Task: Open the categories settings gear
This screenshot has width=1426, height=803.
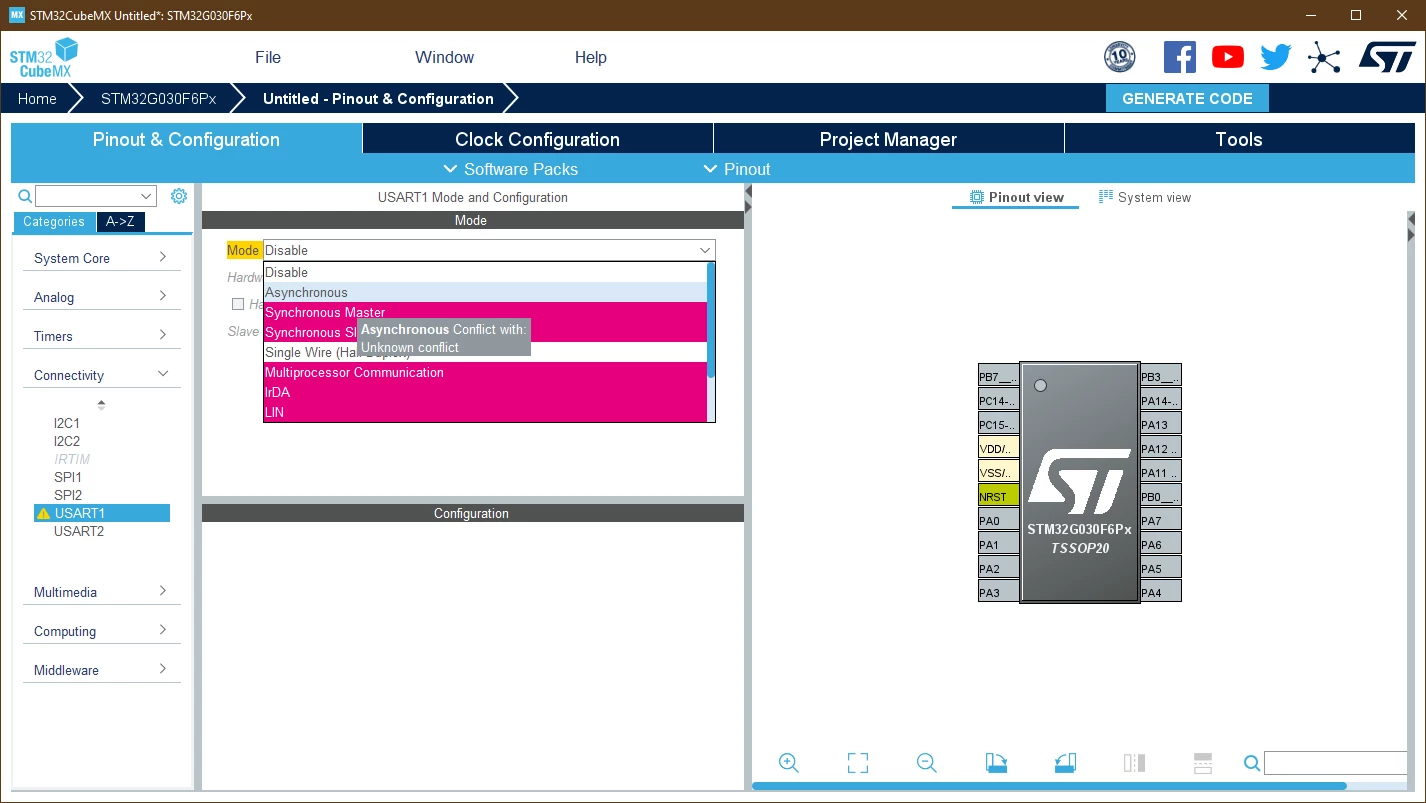Action: (x=179, y=196)
